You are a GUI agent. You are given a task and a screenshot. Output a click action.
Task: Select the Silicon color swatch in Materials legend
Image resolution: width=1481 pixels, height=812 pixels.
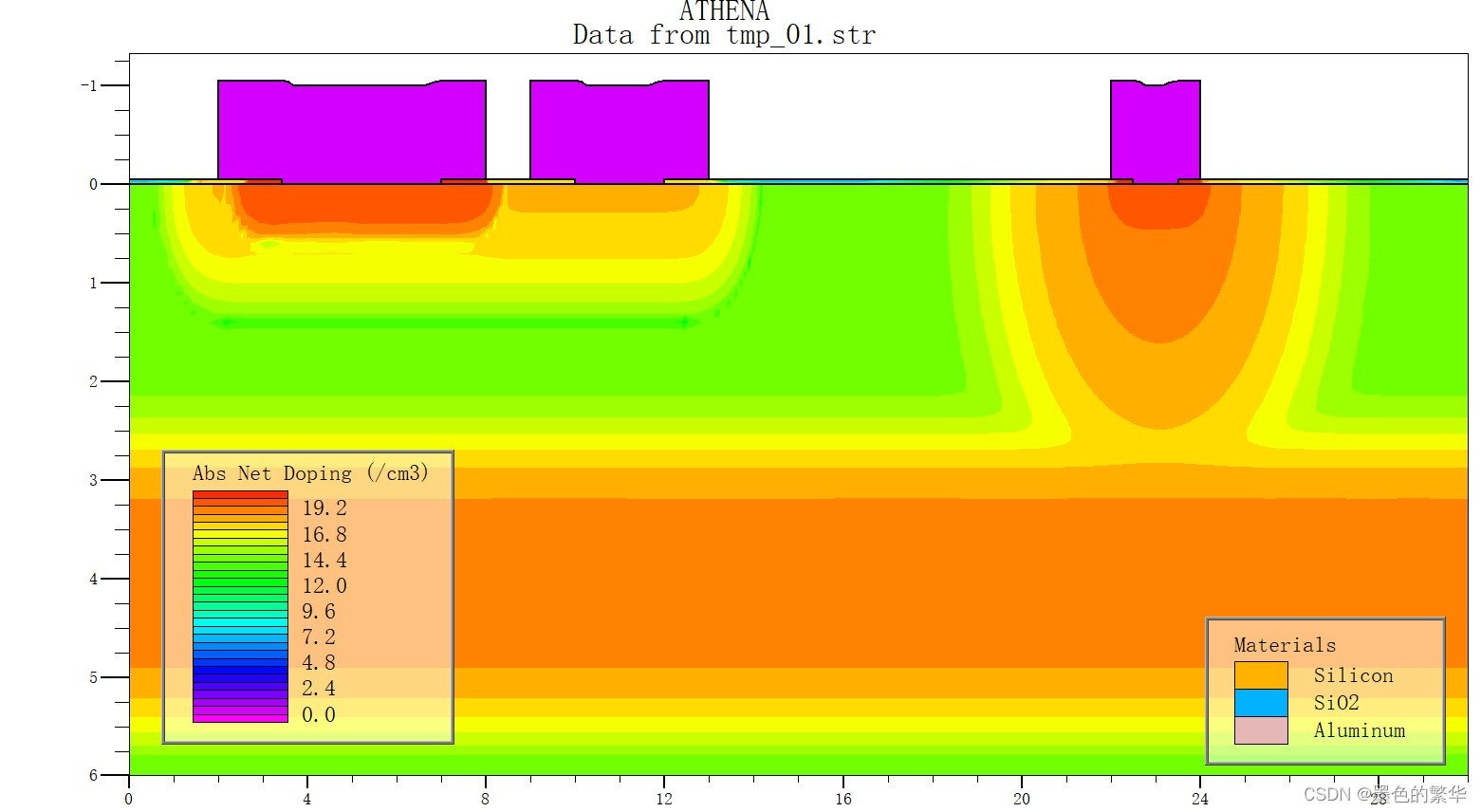click(1261, 675)
